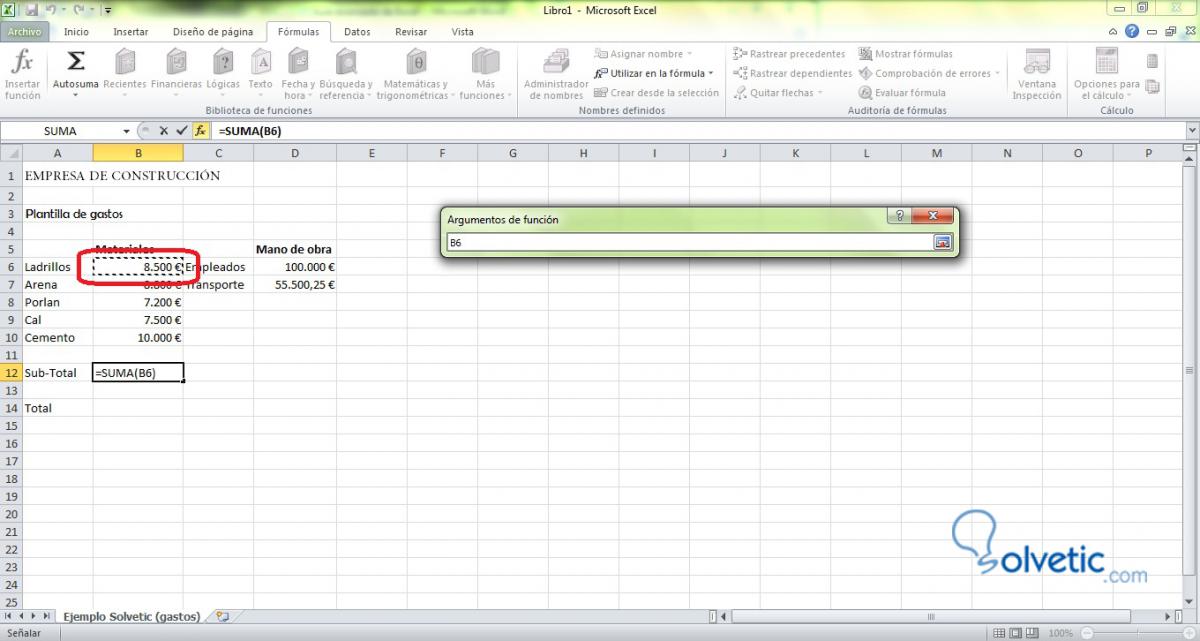Open the Más funciones icon
The image size is (1200, 641).
485,62
